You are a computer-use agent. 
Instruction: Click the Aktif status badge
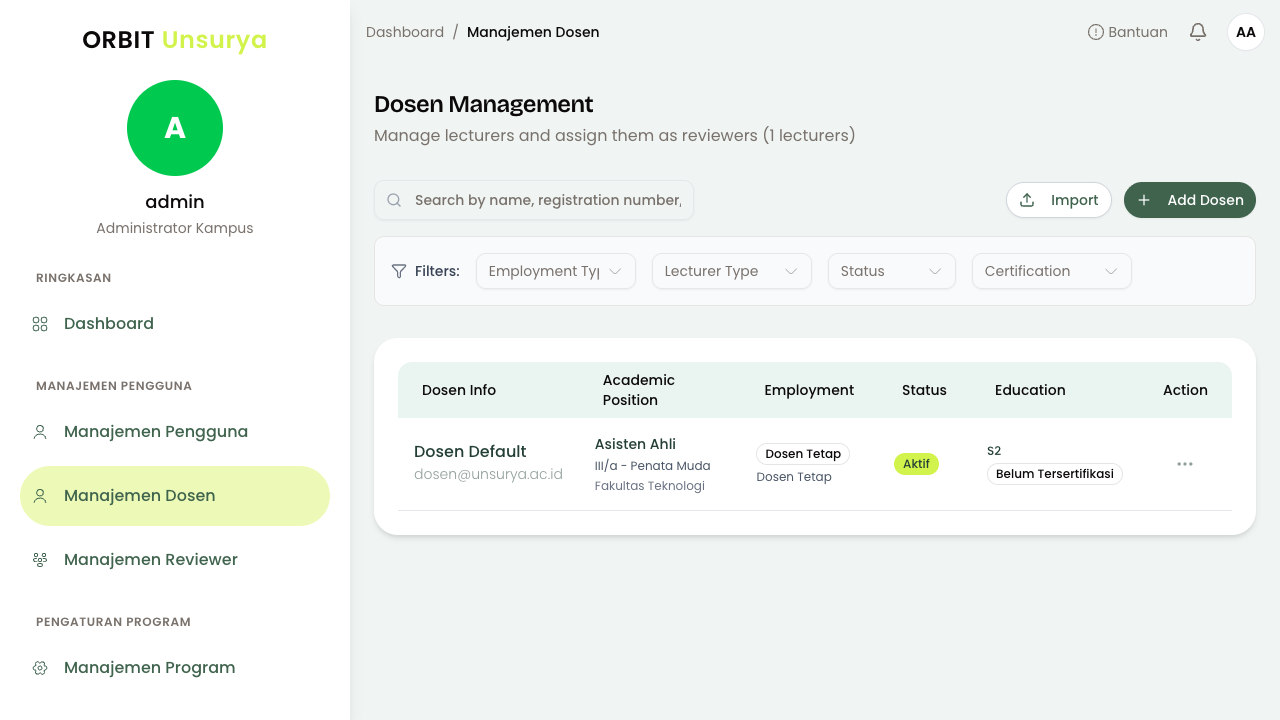(x=916, y=464)
